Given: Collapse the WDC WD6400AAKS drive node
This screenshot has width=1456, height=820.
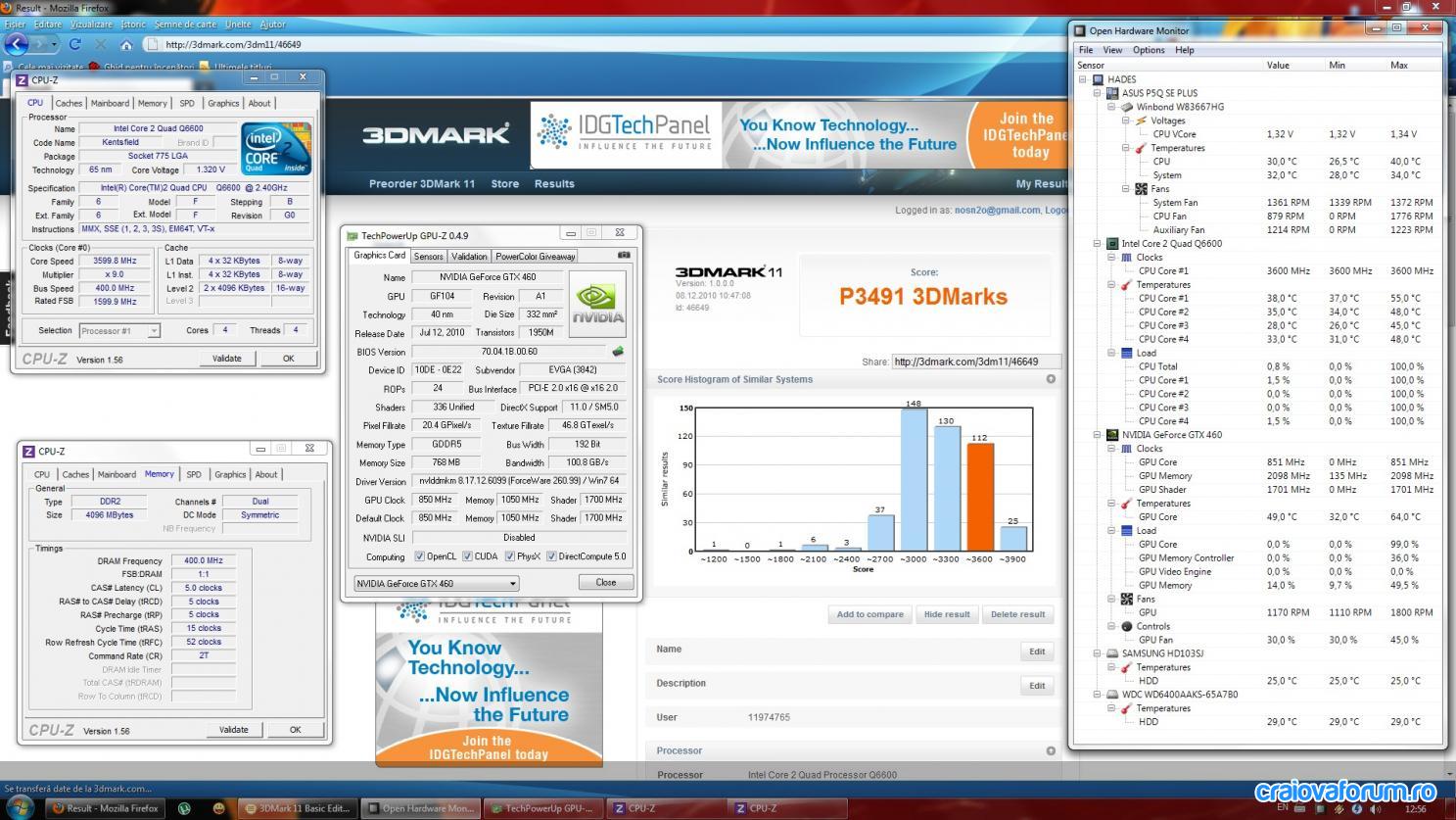Looking at the screenshot, I should click(x=1097, y=695).
